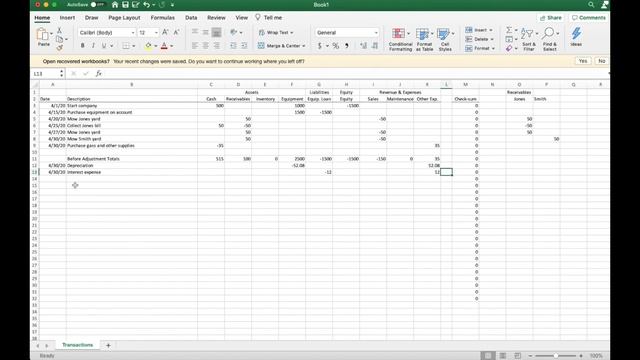The height and width of the screenshot is (360, 640).
Task: Click the Sort & Filter icon
Action: (527, 33)
